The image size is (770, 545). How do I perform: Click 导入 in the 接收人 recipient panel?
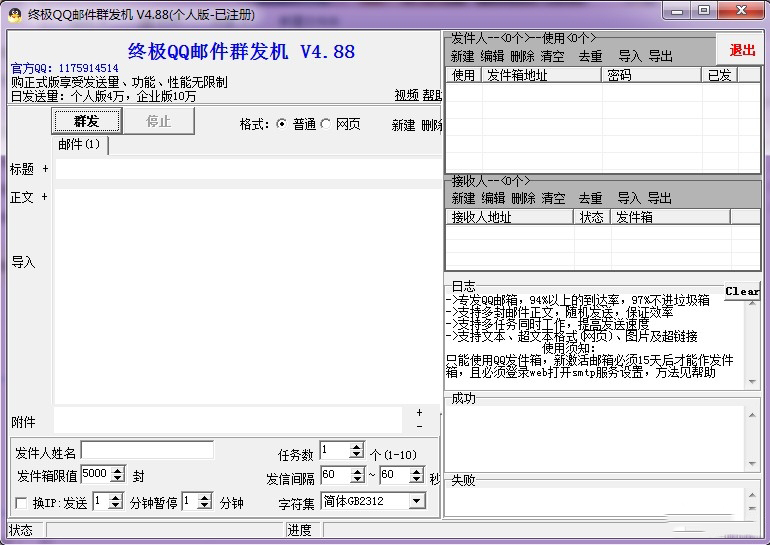(x=628, y=198)
